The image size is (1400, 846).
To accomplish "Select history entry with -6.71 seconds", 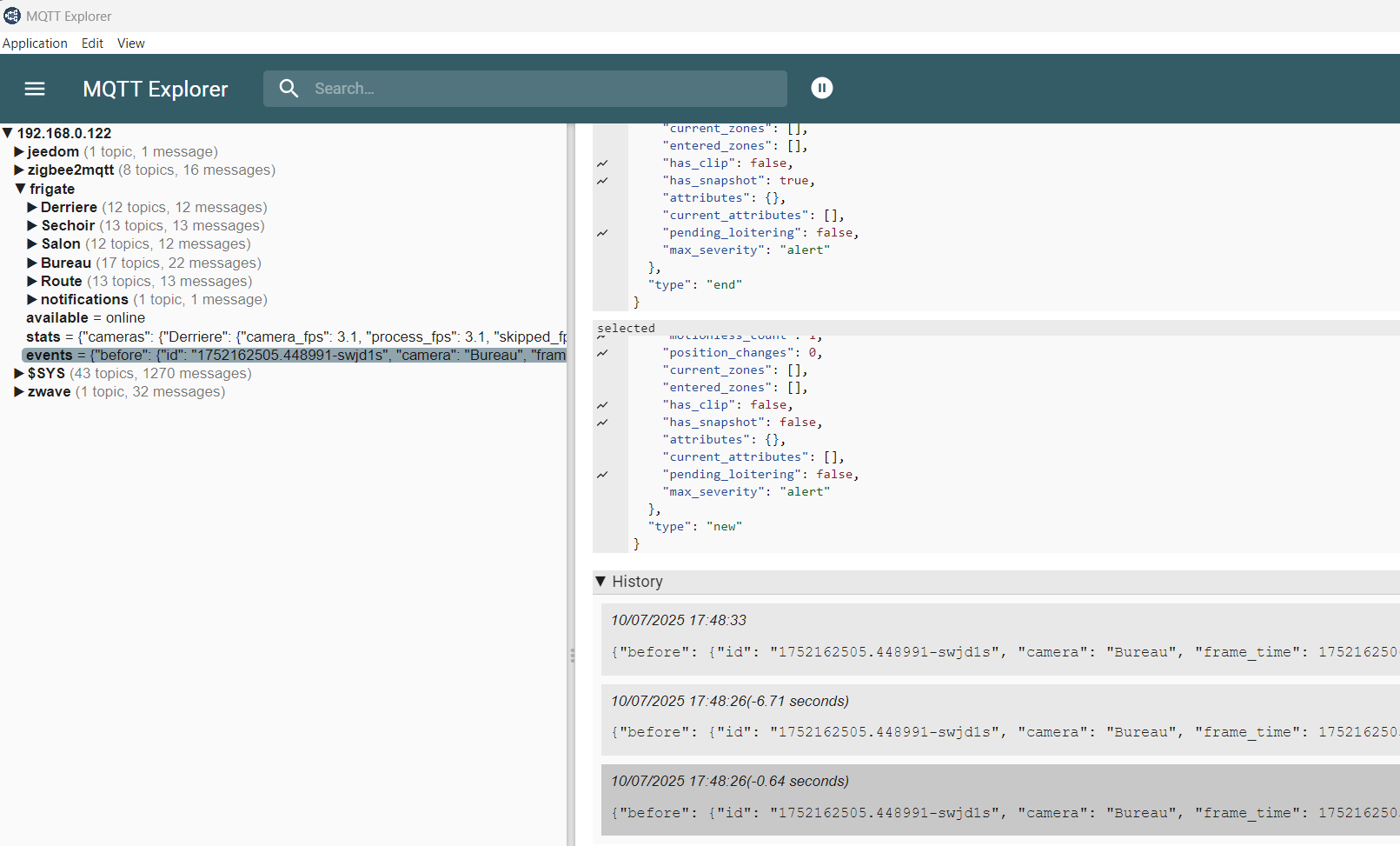I will (x=1000, y=720).
